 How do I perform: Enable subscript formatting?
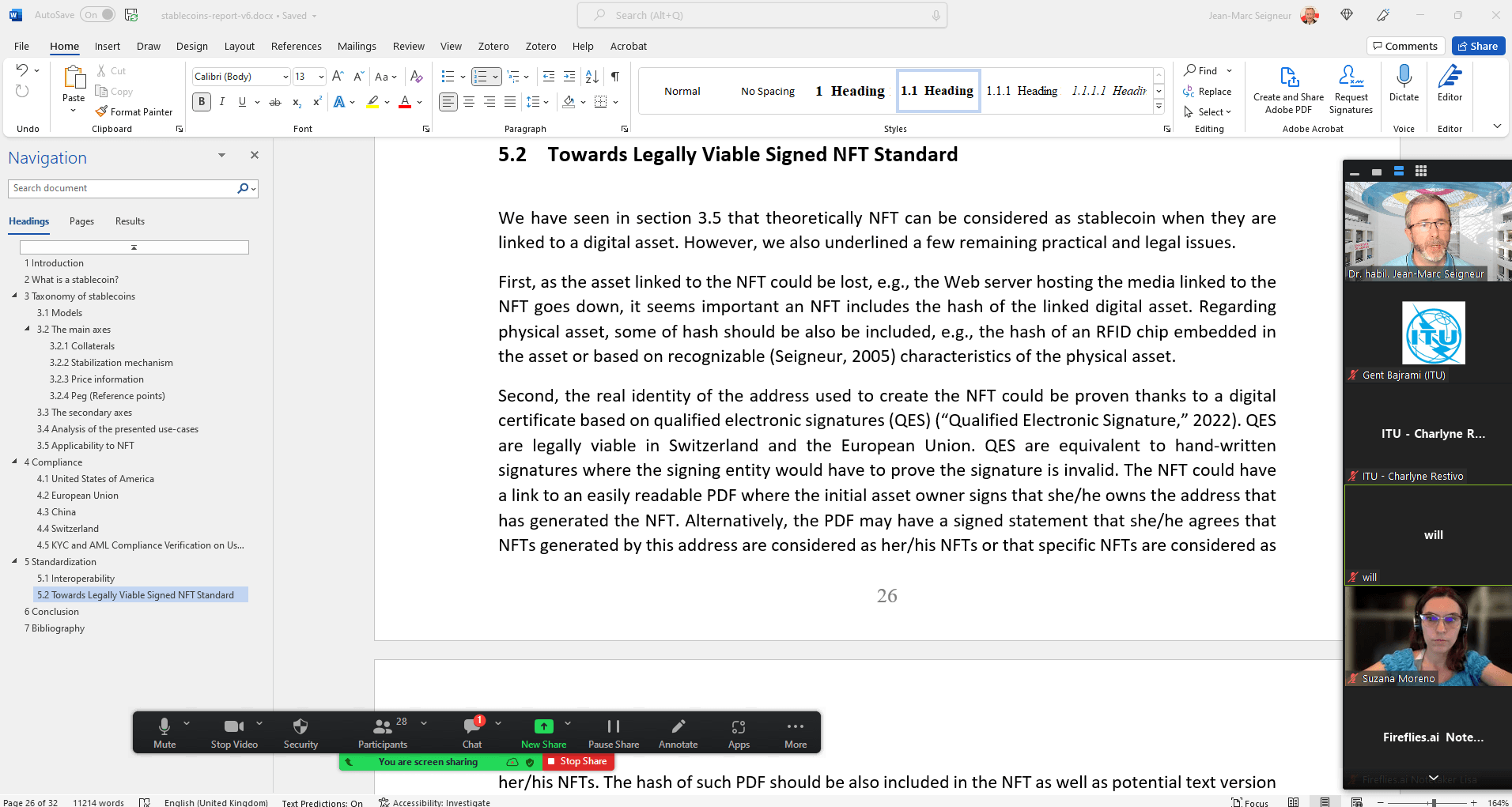pyautogui.click(x=296, y=102)
